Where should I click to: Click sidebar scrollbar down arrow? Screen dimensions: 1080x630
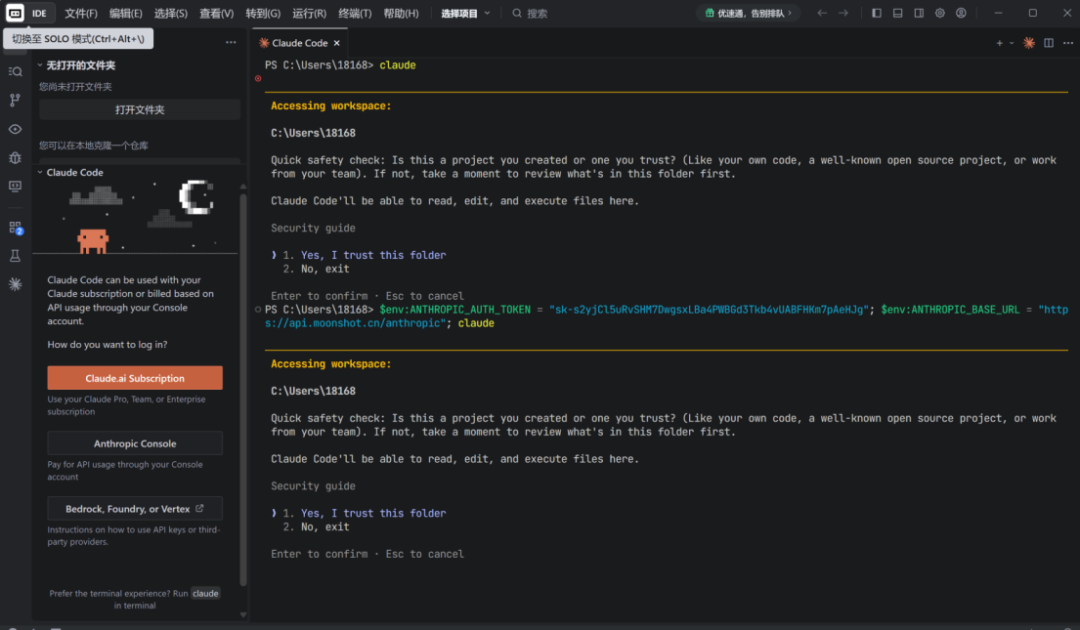pos(243,614)
